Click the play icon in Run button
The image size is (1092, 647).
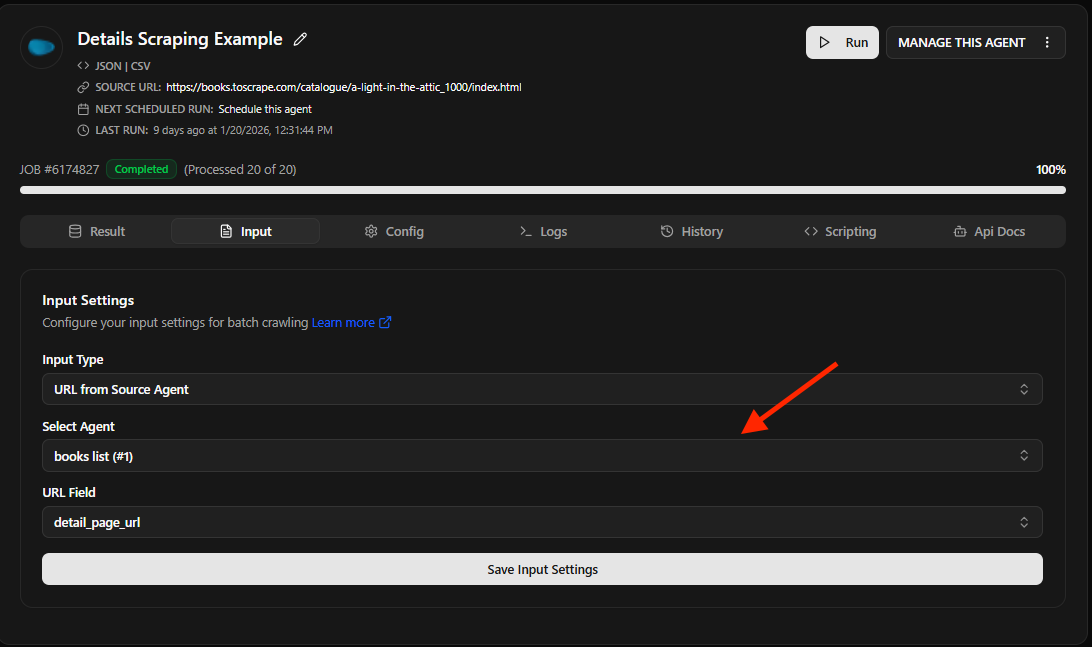tap(825, 43)
